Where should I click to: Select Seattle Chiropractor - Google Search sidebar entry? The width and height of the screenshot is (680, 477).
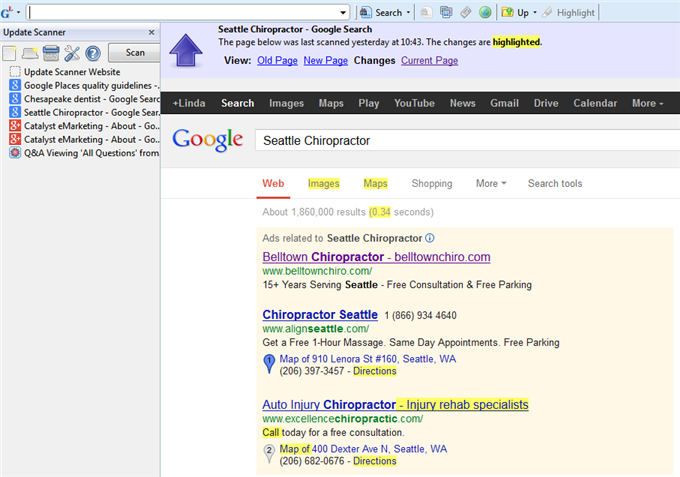coord(84,112)
